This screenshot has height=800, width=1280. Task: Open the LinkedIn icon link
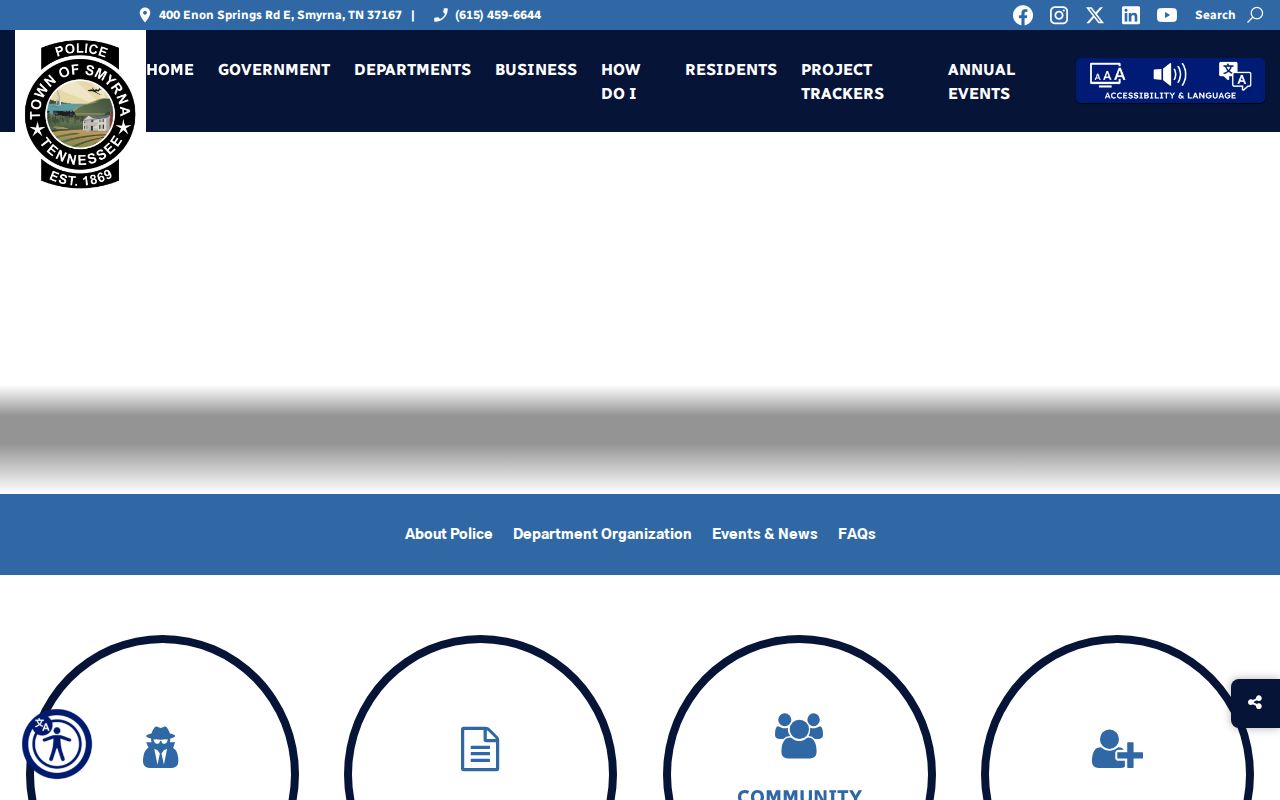point(1131,15)
